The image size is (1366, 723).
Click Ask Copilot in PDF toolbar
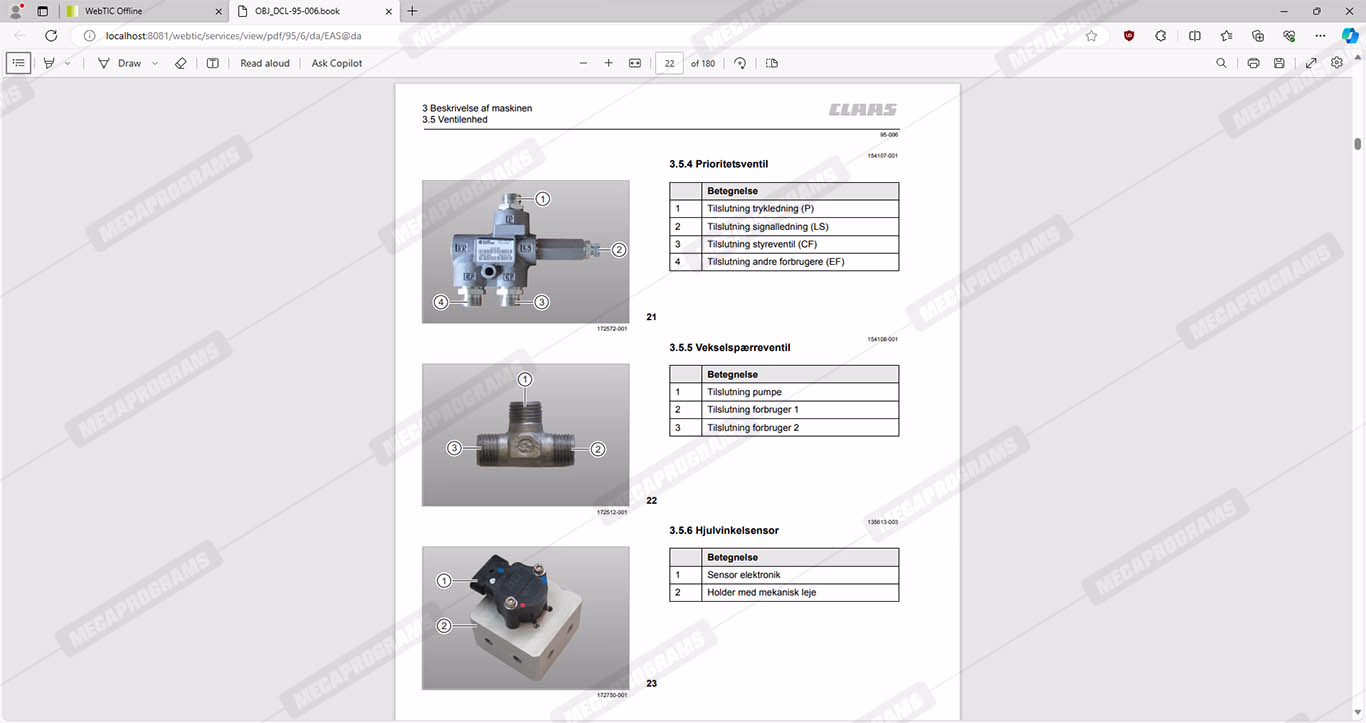337,63
